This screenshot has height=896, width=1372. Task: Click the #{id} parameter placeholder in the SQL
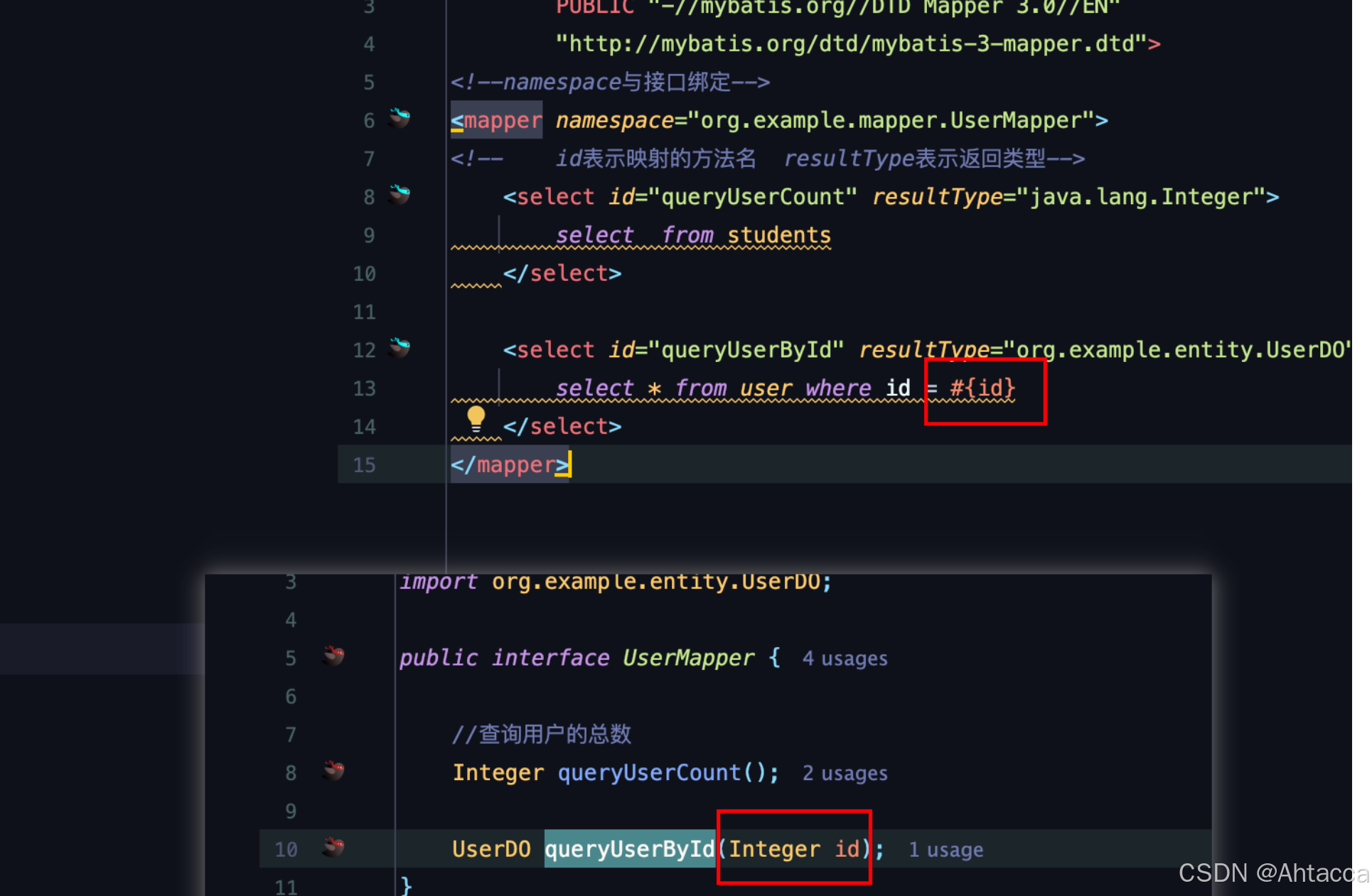[982, 388]
